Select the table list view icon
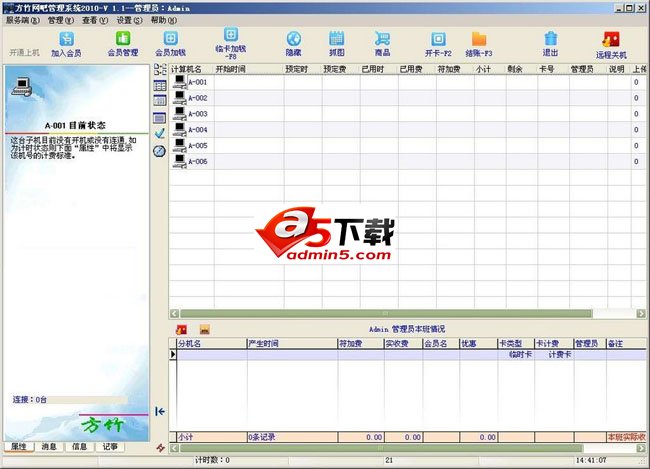The height and width of the screenshot is (469, 650). (x=160, y=85)
